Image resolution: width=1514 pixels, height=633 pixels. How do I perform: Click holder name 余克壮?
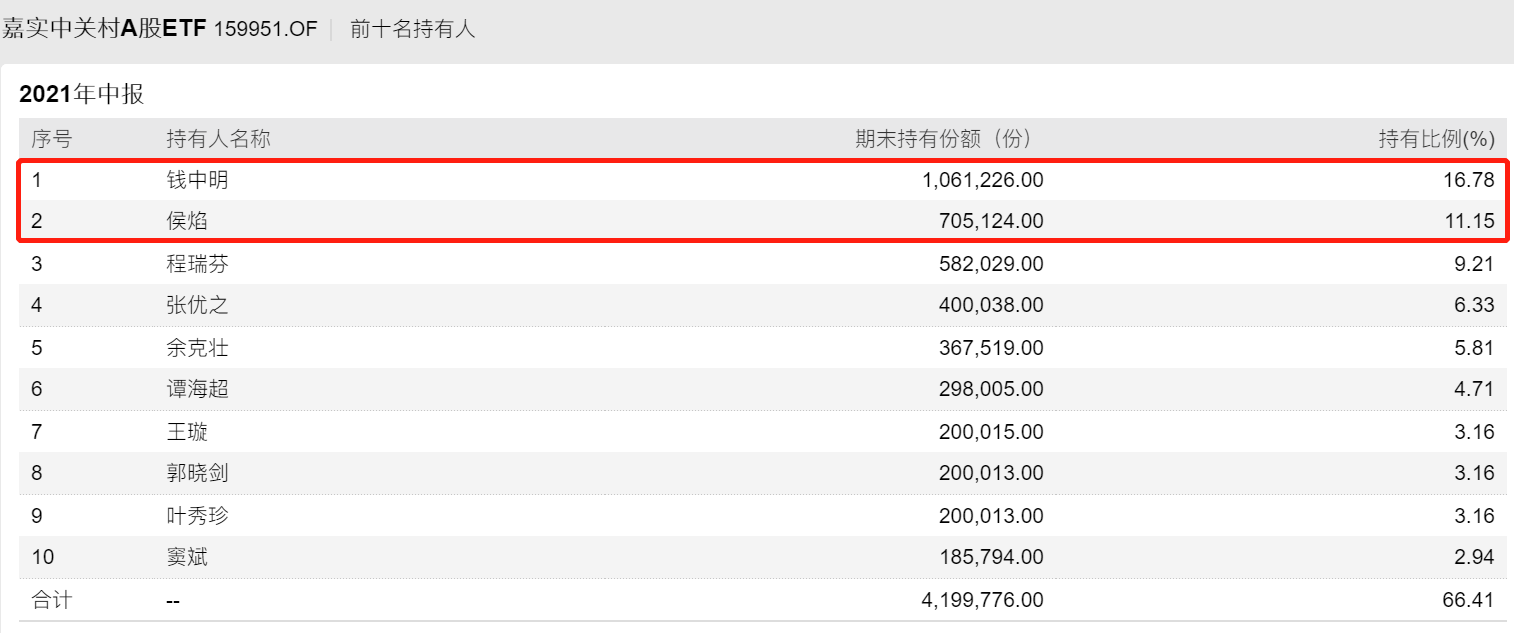click(x=198, y=348)
